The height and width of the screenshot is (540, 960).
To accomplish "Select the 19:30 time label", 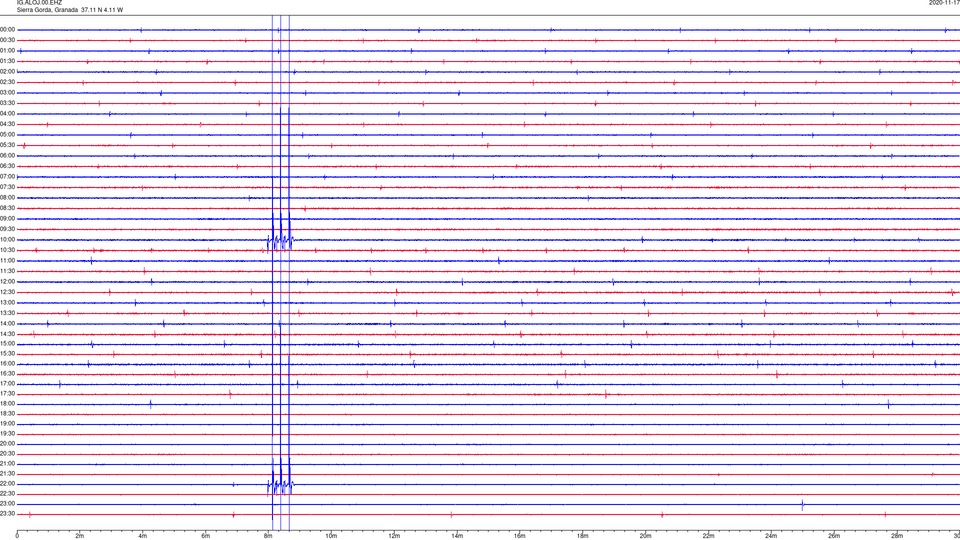I will pos(7,433).
